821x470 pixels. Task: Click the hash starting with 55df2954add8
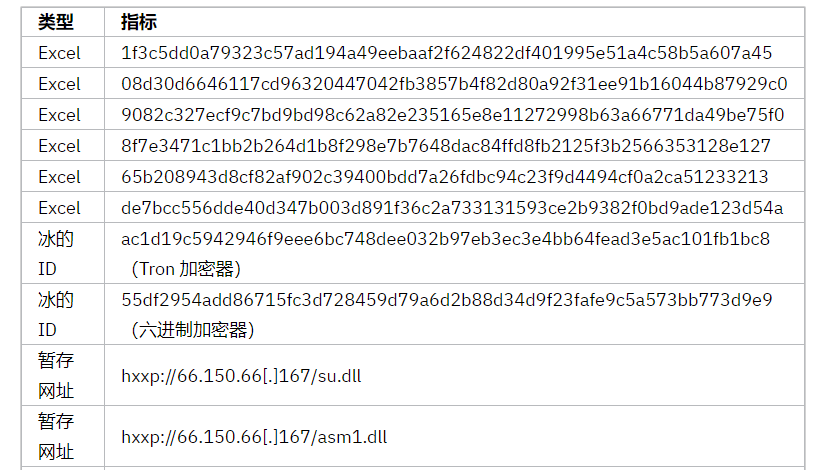coord(447,300)
